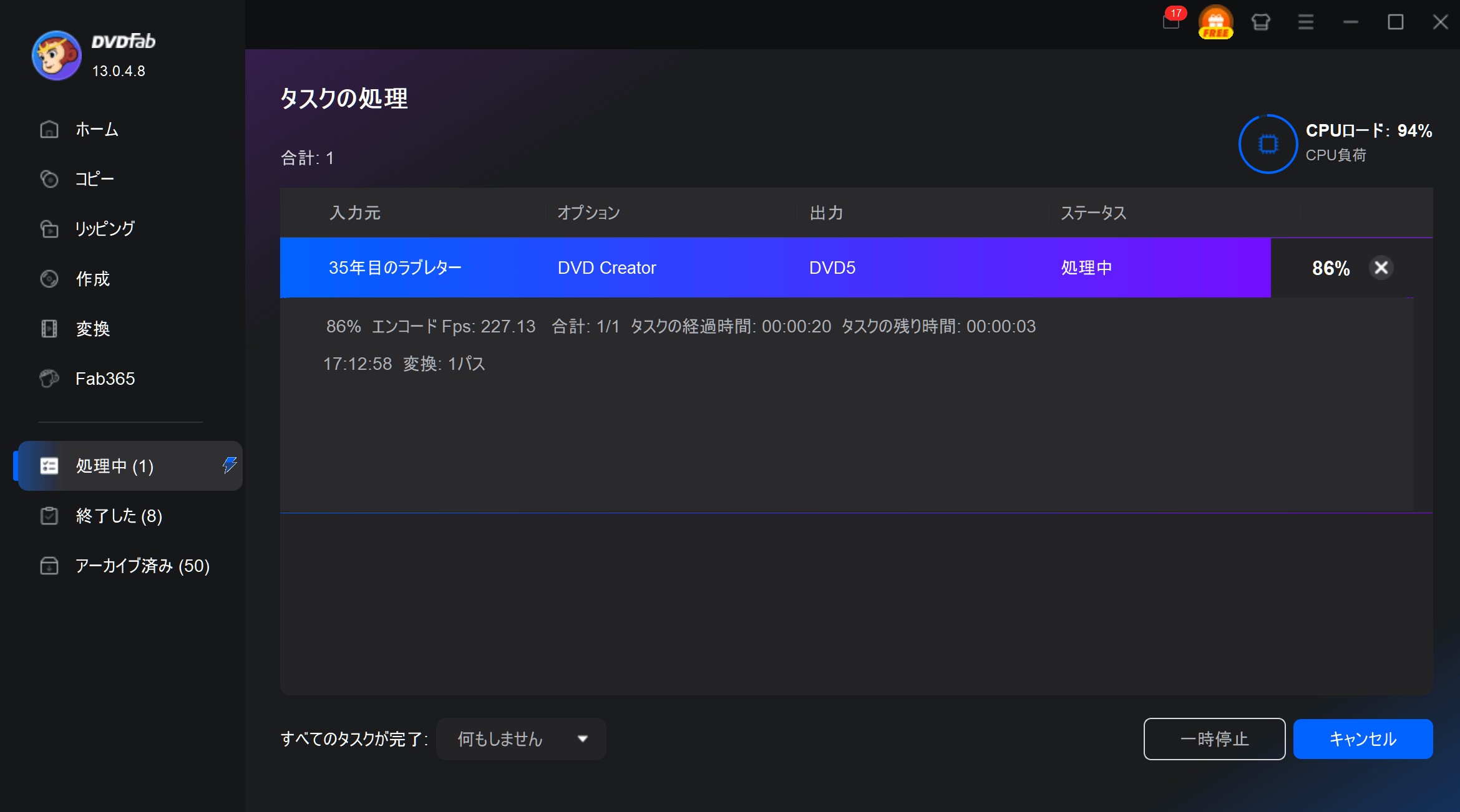Open the ホーム sidebar item
Viewport: 1460px width, 812px height.
(x=97, y=129)
